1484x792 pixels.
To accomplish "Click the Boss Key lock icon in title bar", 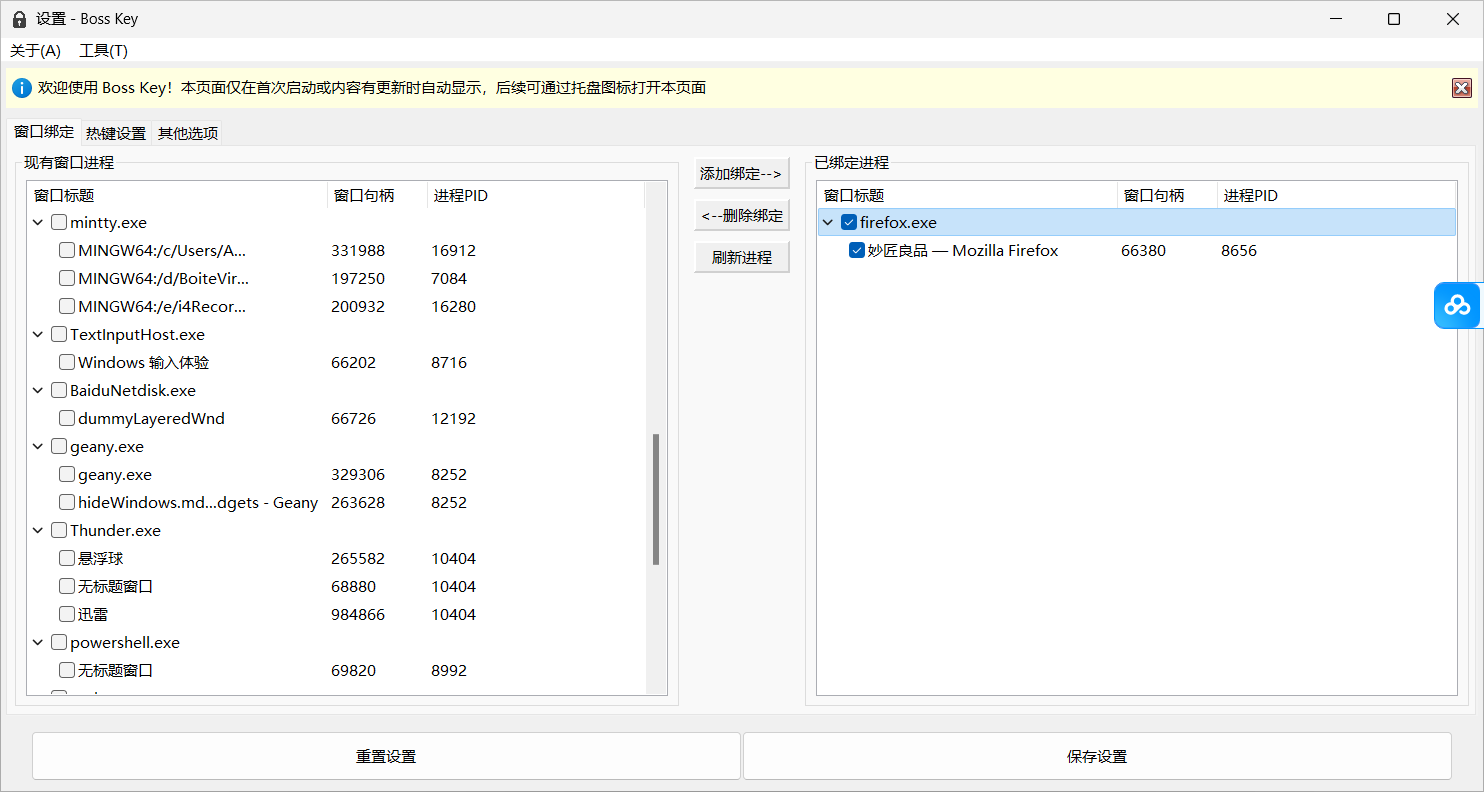I will pos(19,19).
